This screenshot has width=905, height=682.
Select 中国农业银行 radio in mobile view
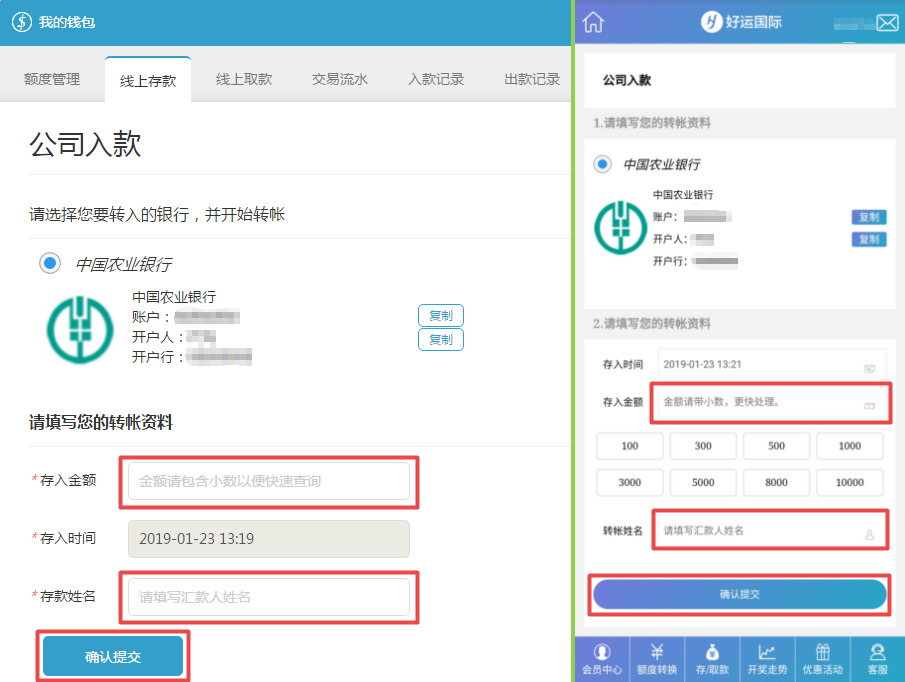coord(602,164)
